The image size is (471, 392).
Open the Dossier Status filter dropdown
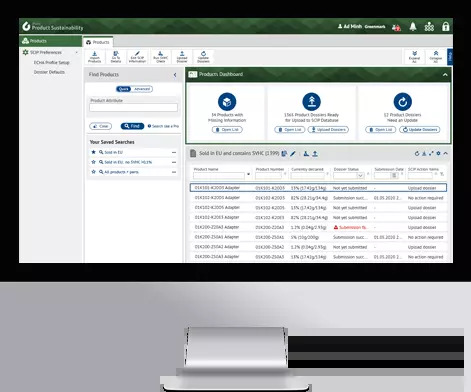point(360,175)
